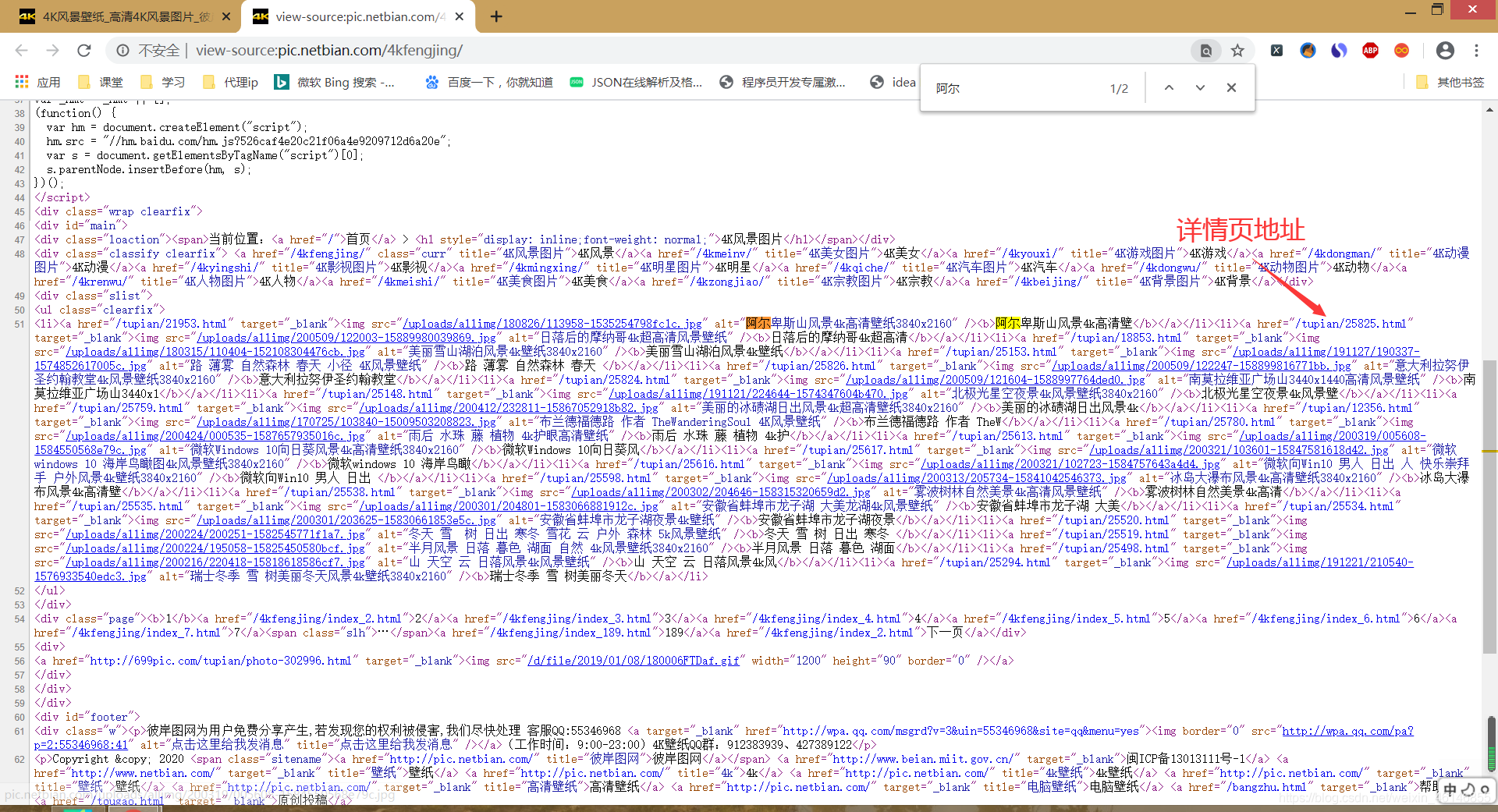Click the red infinity extension icon

[x=1401, y=50]
